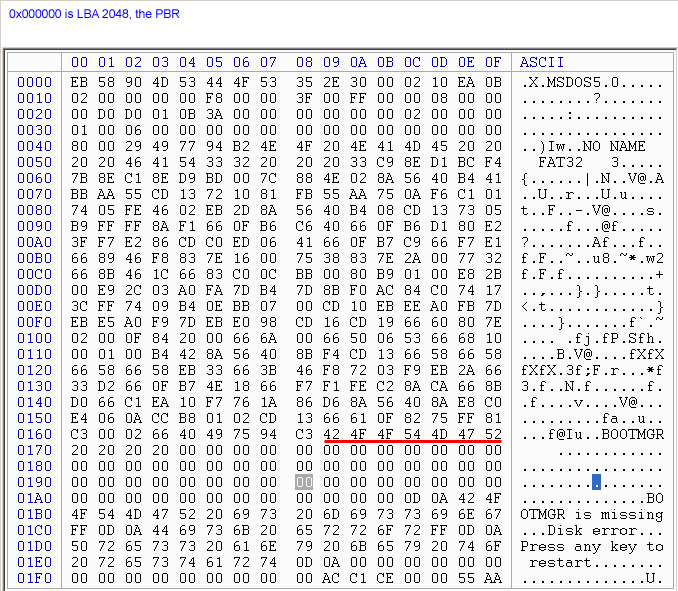Click row offset 0020
This screenshot has height=591, width=678.
coord(34,114)
